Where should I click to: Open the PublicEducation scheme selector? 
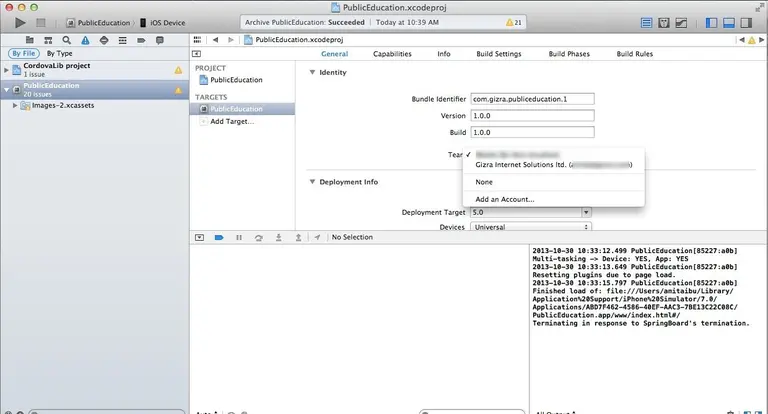tap(98, 23)
